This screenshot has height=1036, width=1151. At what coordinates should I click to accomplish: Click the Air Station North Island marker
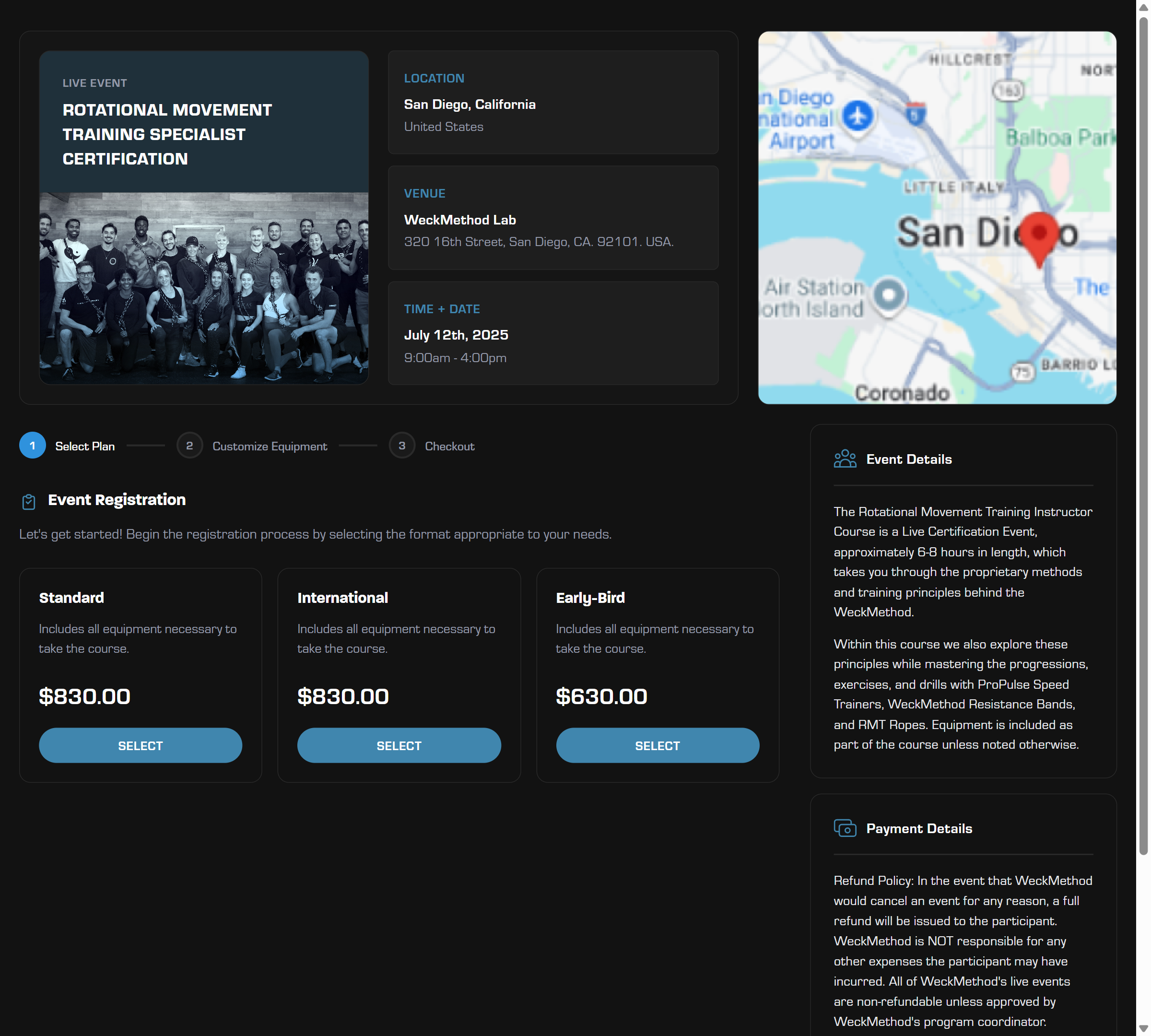889,295
